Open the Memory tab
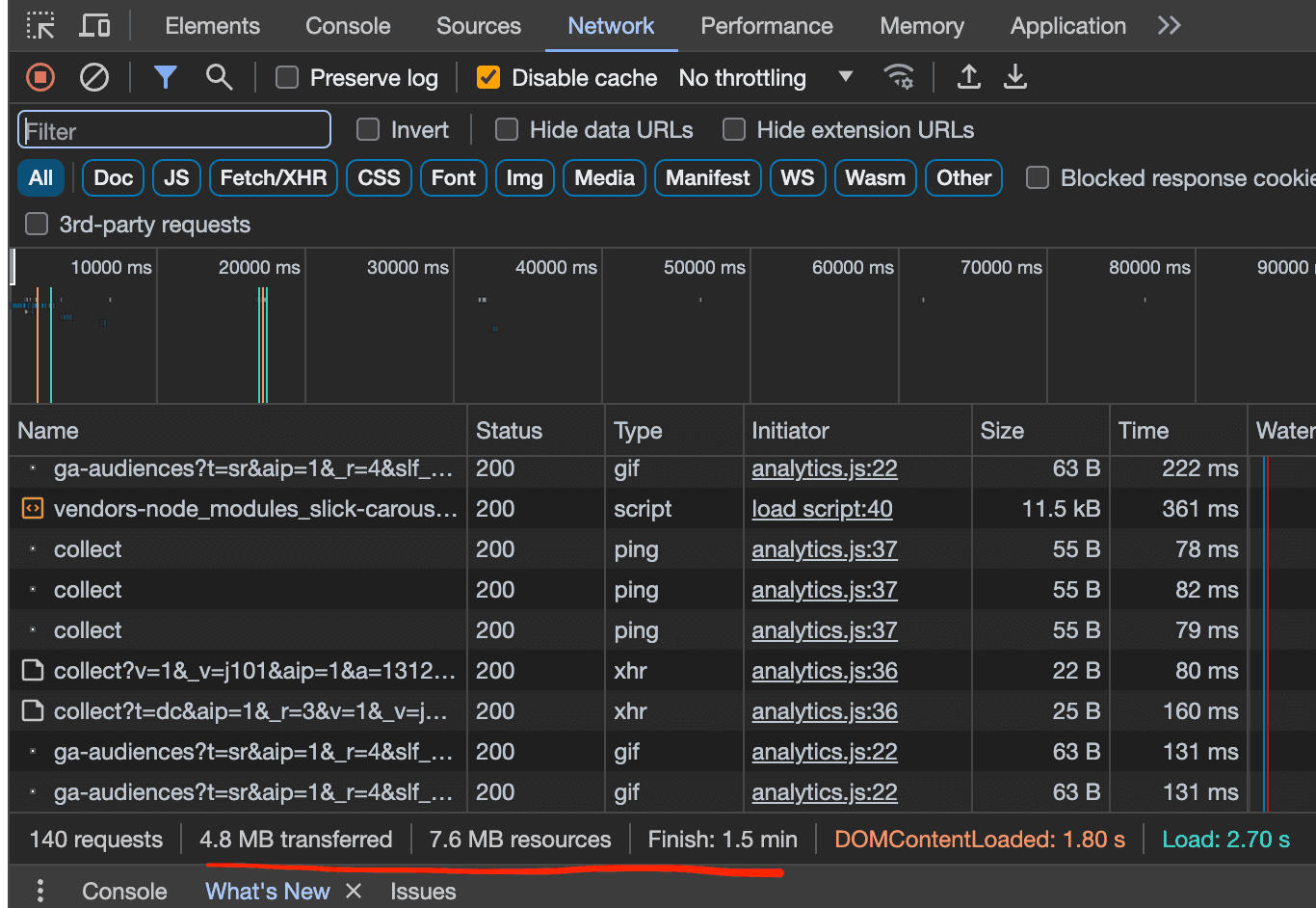This screenshot has width=1316, height=908. coord(922,26)
